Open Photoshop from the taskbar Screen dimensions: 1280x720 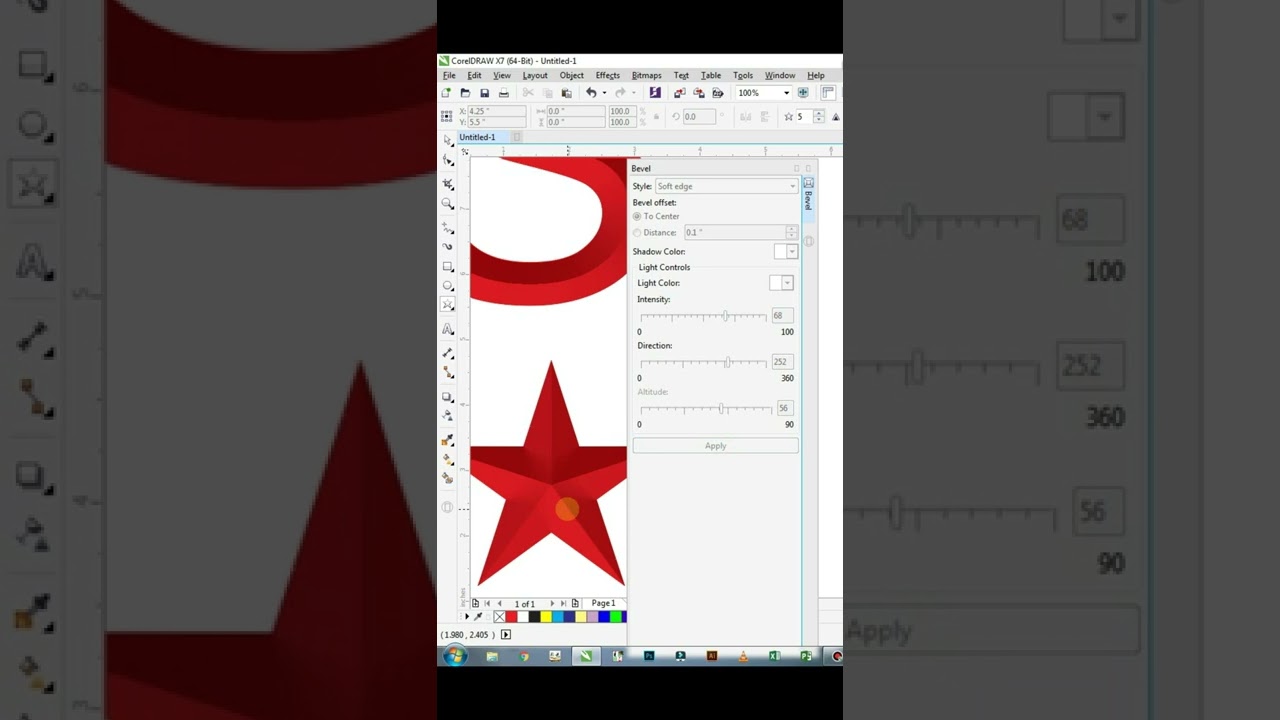tap(649, 656)
